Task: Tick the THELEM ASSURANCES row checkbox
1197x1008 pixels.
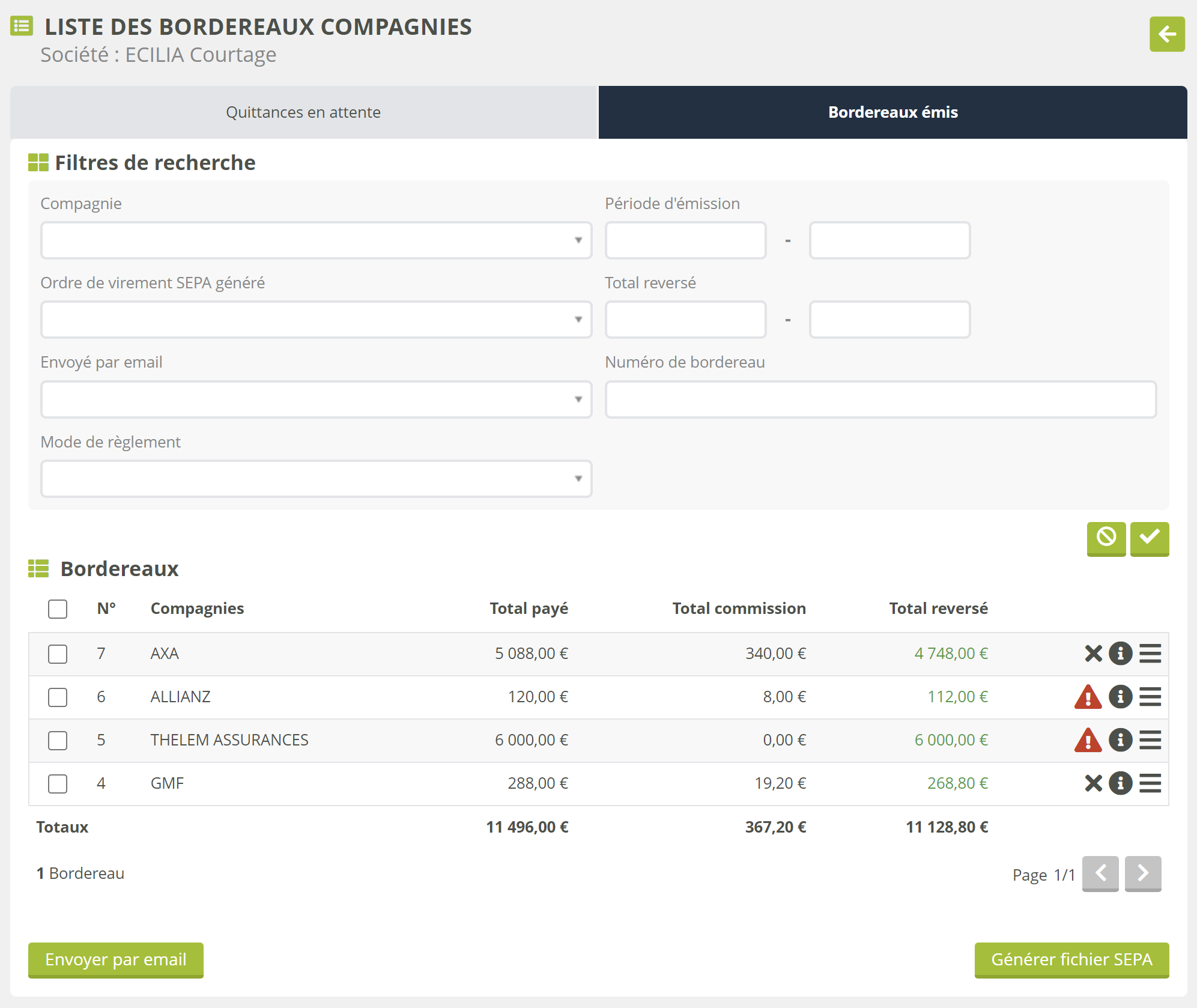Action: (58, 740)
